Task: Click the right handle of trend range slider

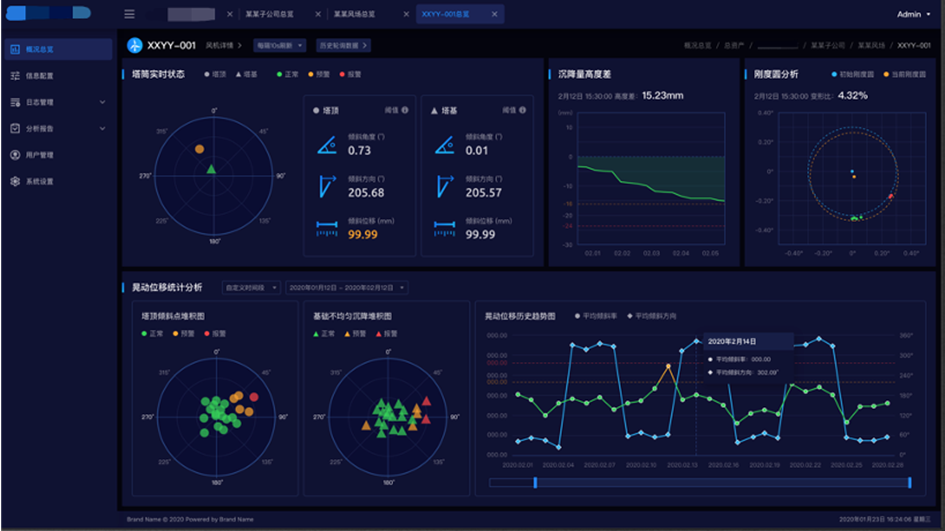Action: click(909, 482)
